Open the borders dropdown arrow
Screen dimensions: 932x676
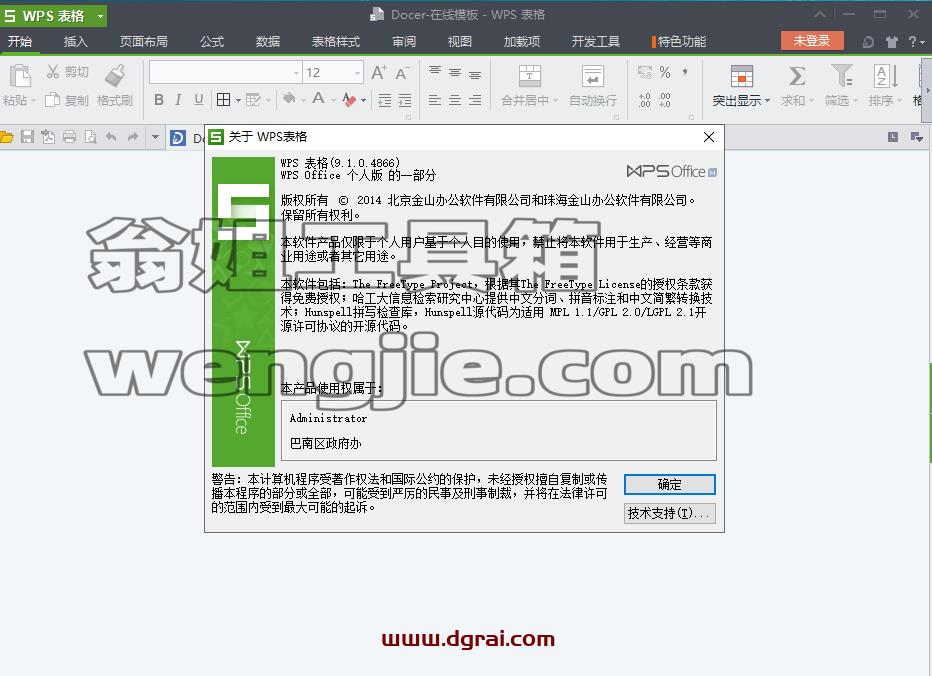(x=238, y=100)
